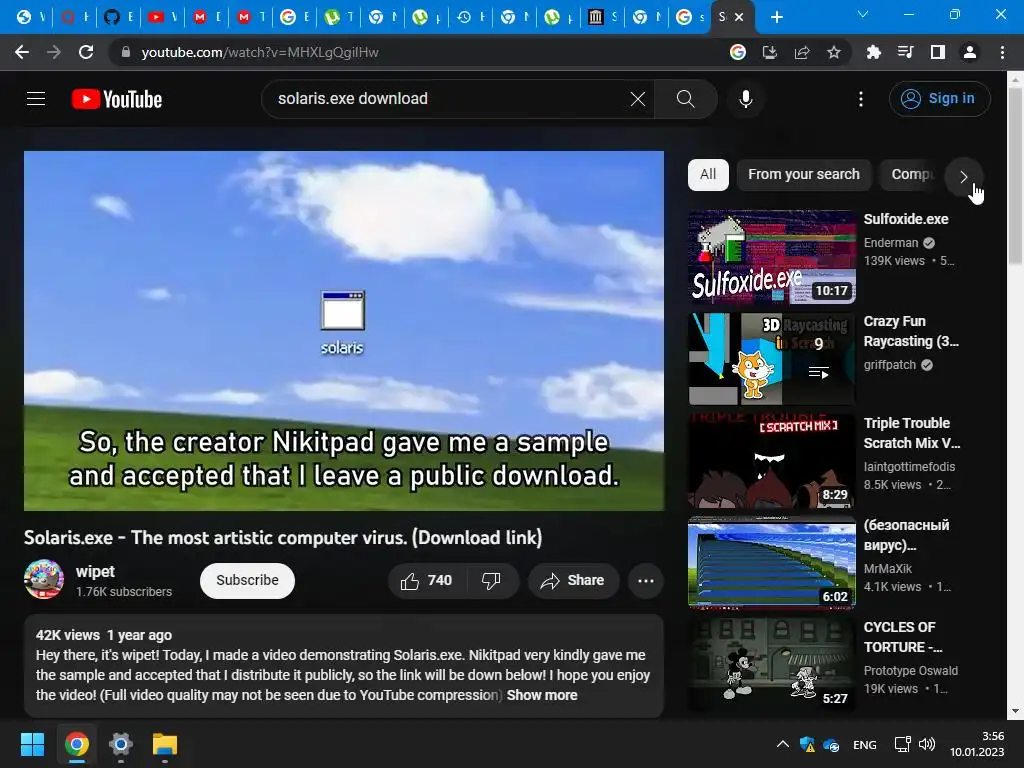Start voice search with the microphone
The image size is (1024, 768).
746,99
